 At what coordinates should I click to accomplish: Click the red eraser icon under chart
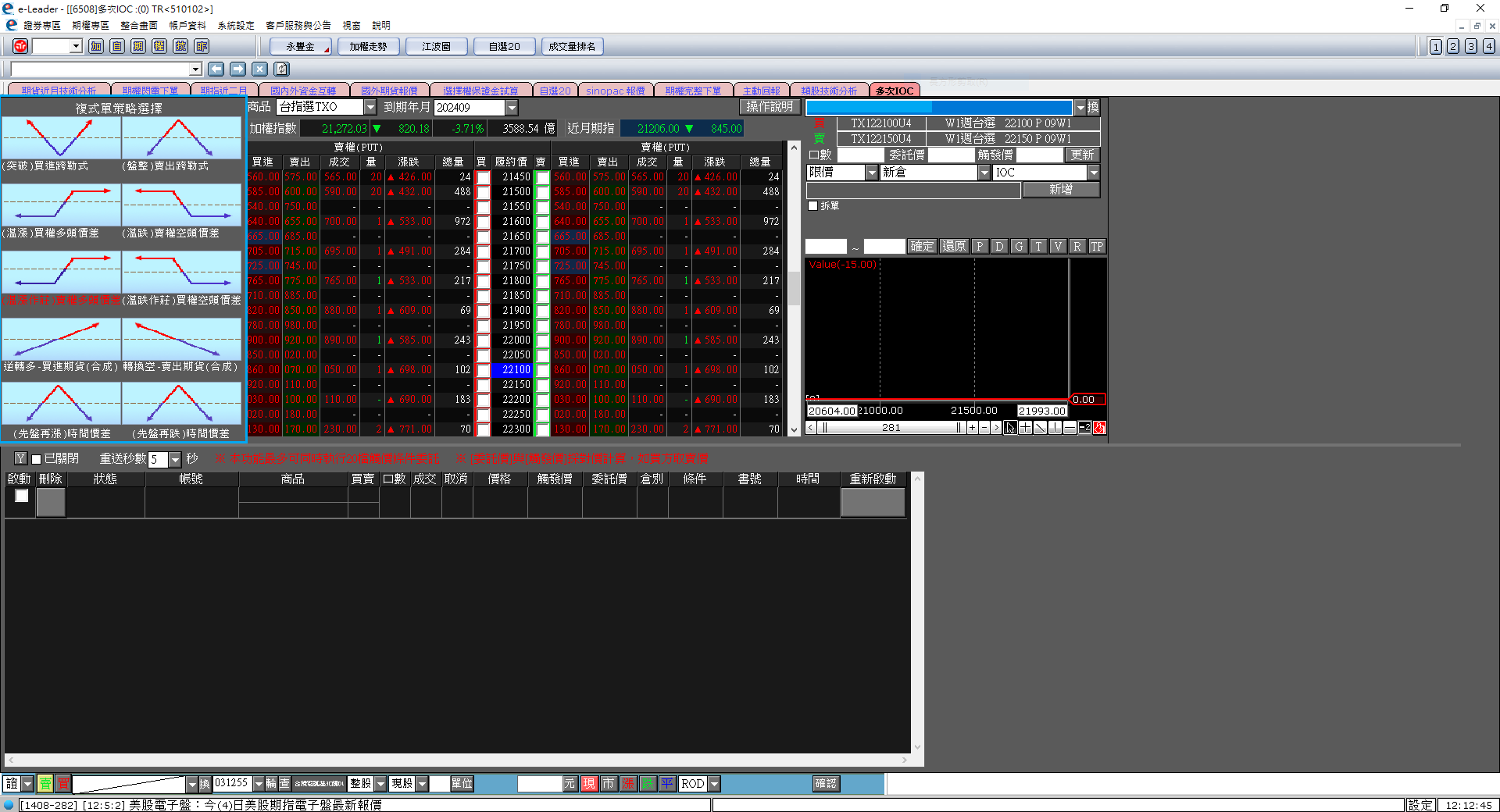tap(1099, 428)
